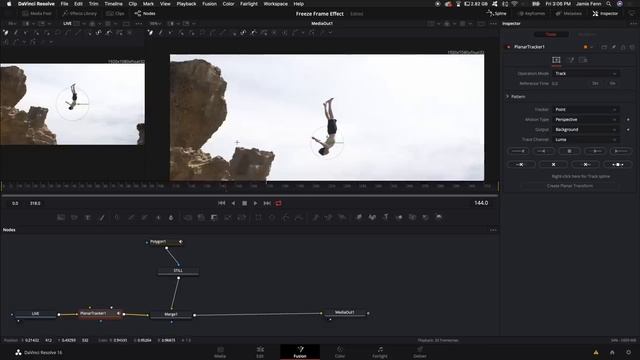
Task: Switch to the Edit page
Action: click(260, 352)
